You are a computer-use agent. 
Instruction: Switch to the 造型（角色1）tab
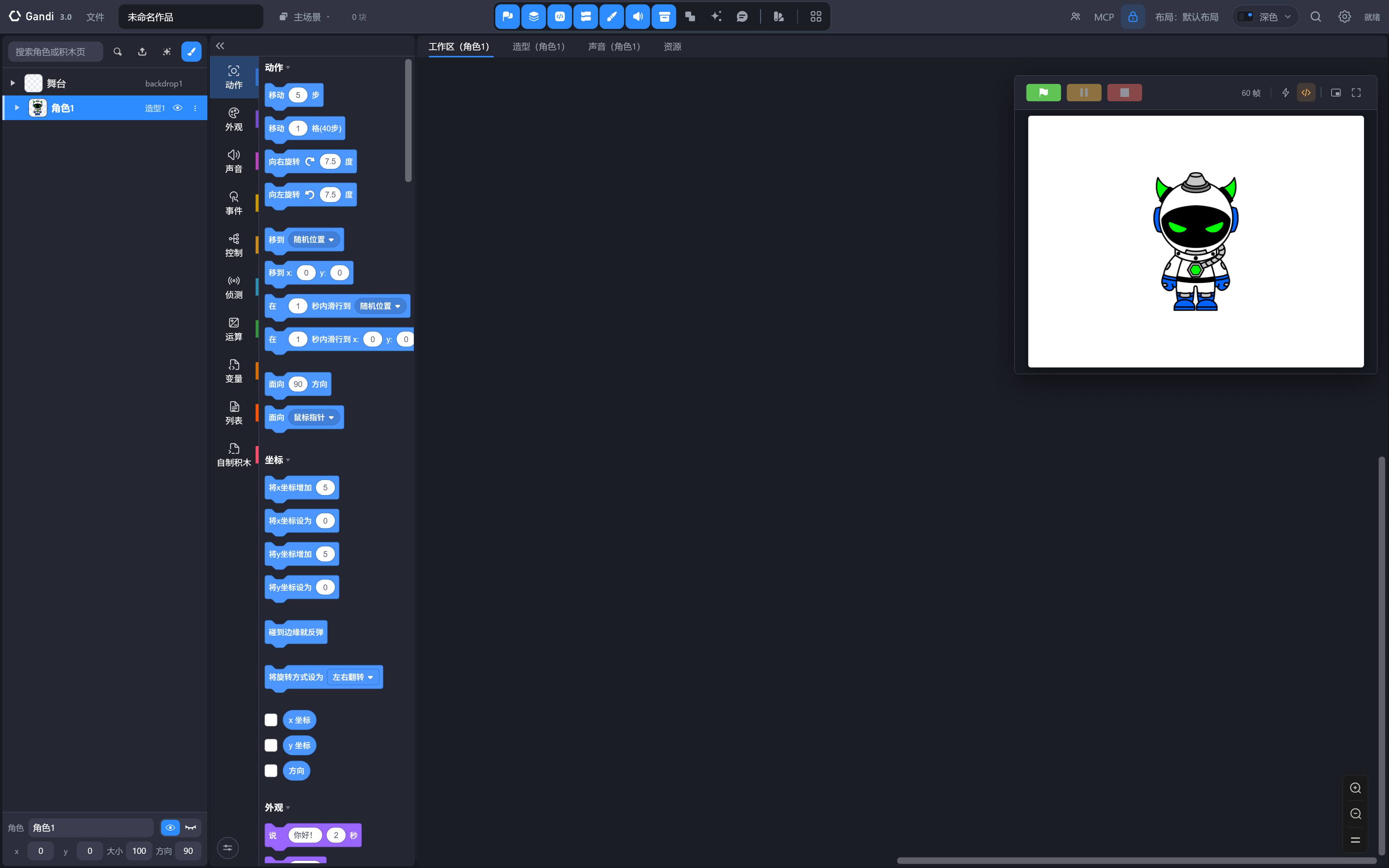(538, 47)
